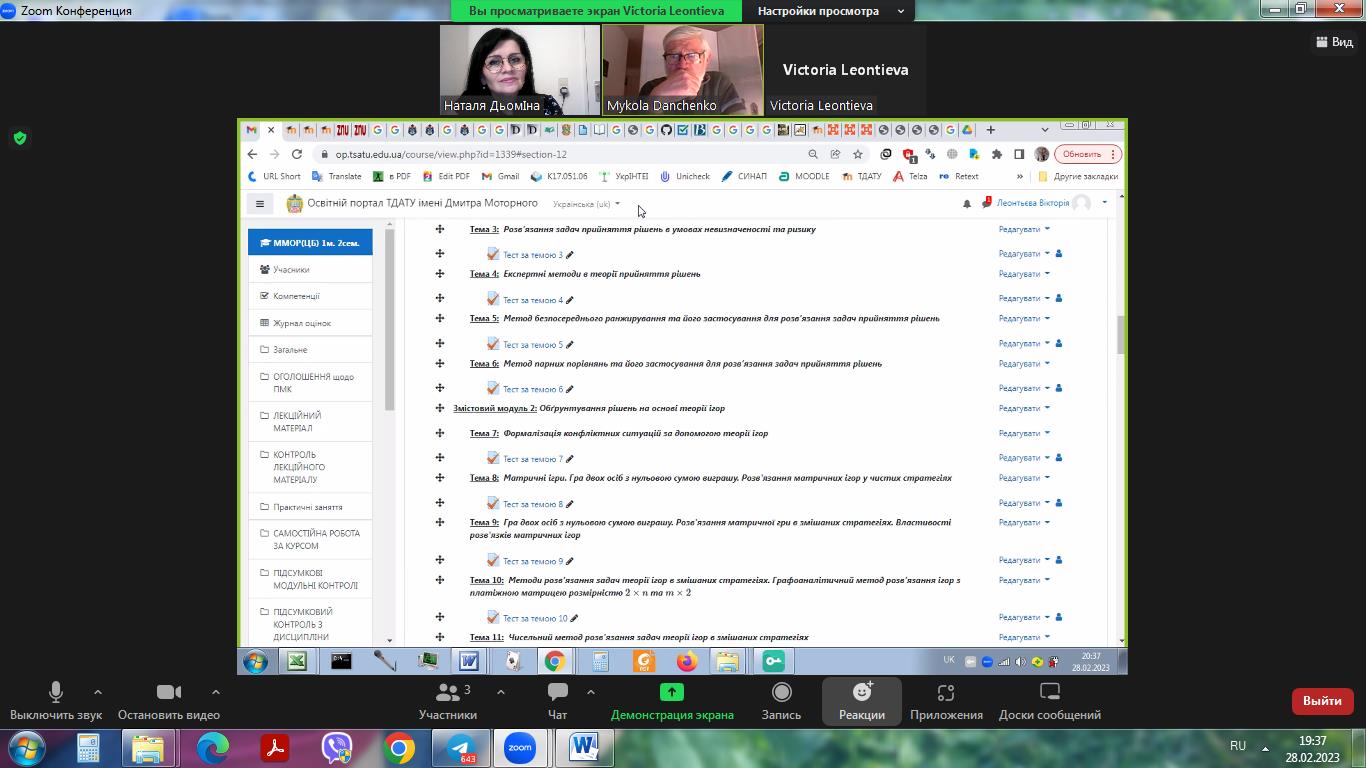Click the red Выйти button
1366x768 pixels.
[x=1322, y=701]
